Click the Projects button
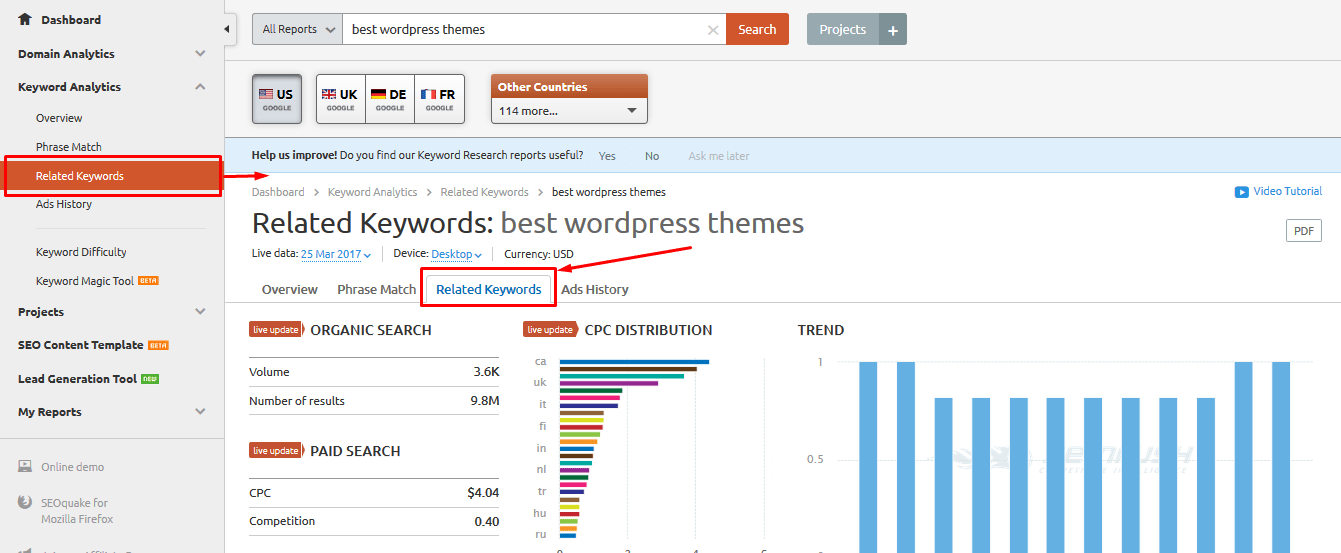1341x553 pixels. (843, 29)
